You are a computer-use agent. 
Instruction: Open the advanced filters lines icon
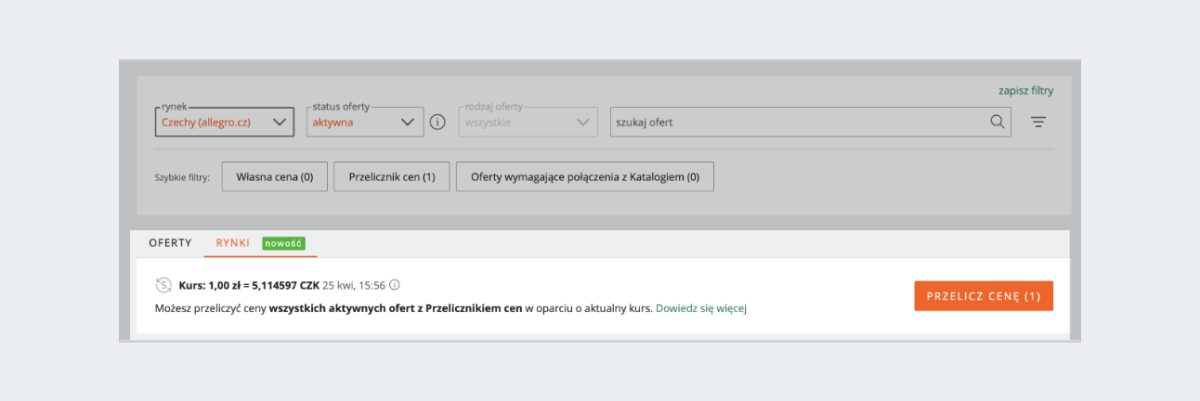1038,122
